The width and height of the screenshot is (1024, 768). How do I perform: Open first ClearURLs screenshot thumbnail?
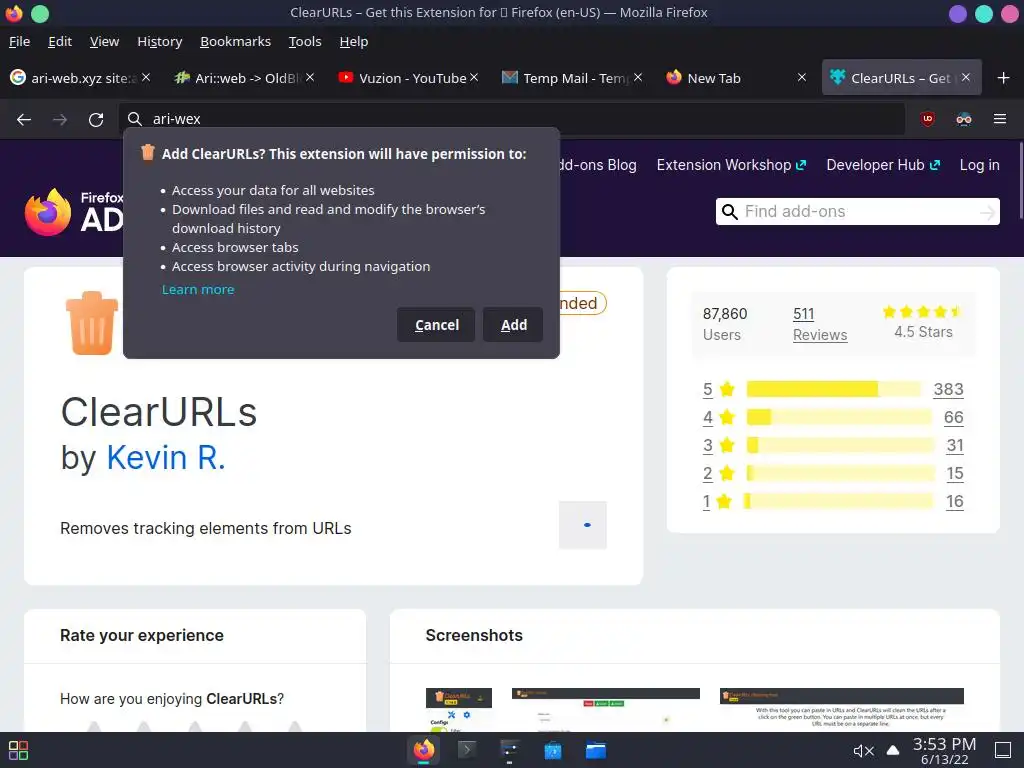tap(458, 710)
